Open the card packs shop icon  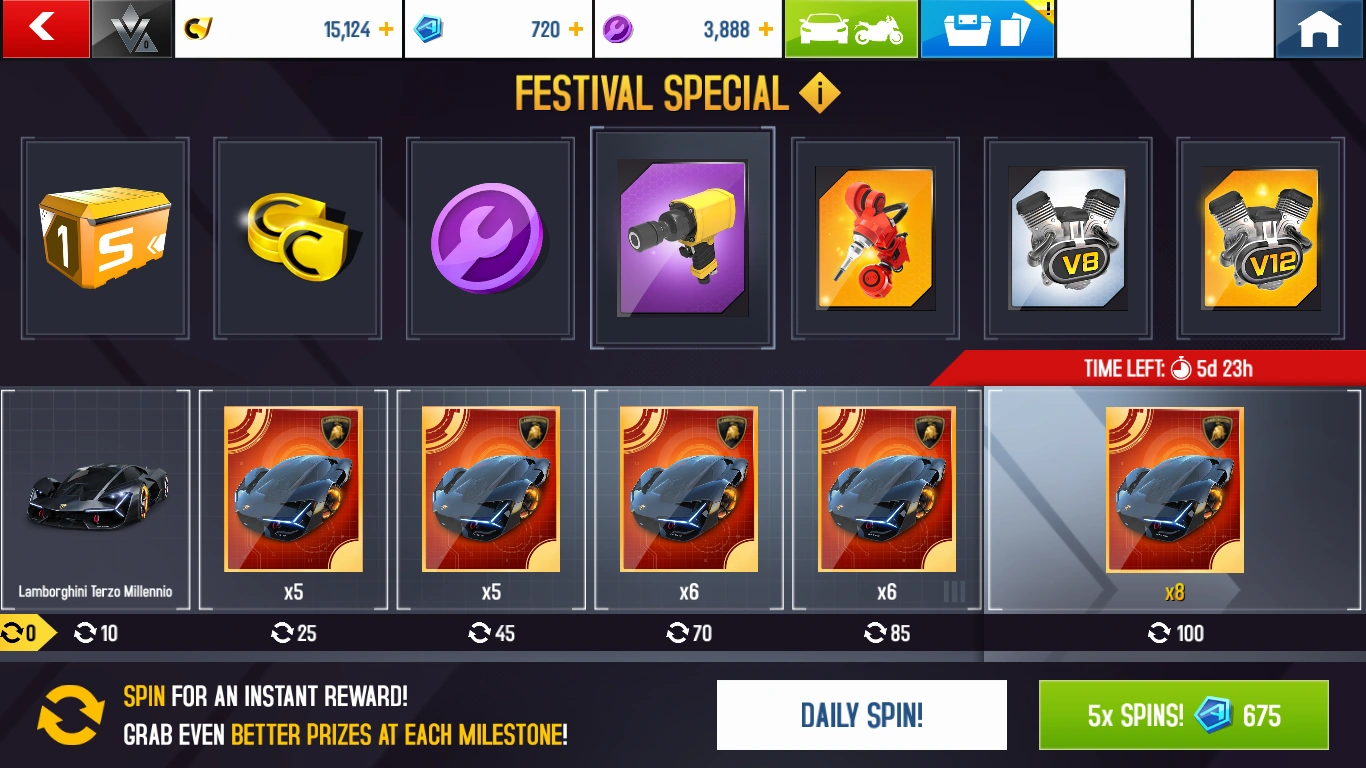987,28
